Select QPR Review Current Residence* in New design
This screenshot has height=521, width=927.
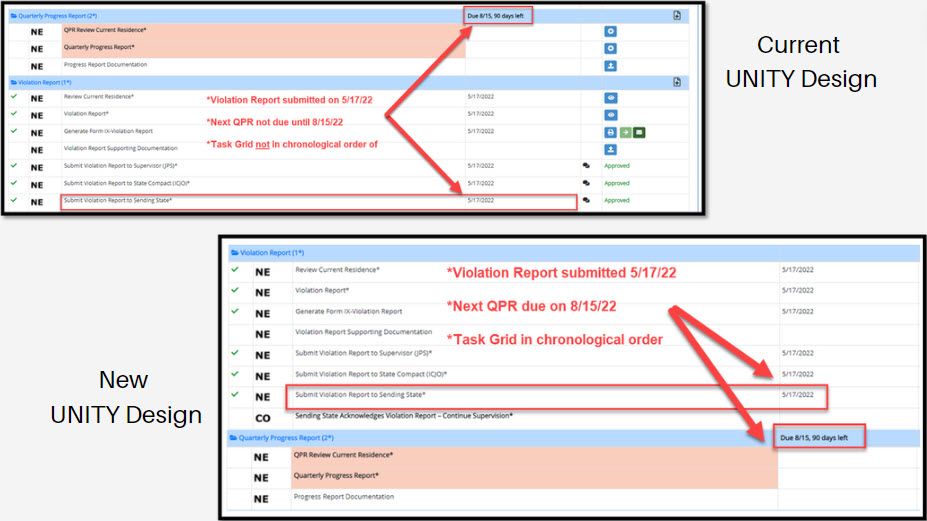(x=343, y=455)
